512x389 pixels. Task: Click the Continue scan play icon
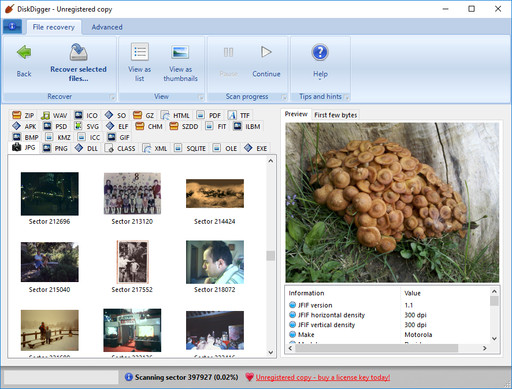[x=266, y=52]
